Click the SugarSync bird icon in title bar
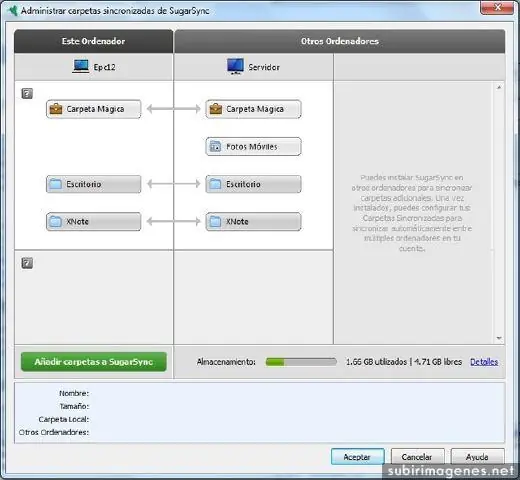Viewport: 520px width, 480px height. [13, 10]
